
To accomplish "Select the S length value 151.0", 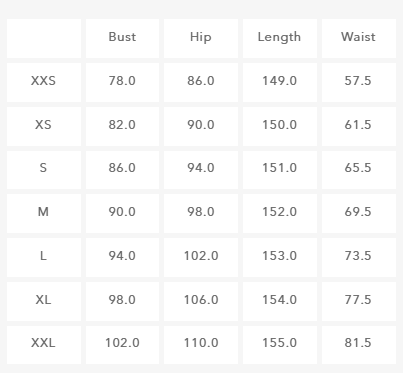I will point(279,168).
